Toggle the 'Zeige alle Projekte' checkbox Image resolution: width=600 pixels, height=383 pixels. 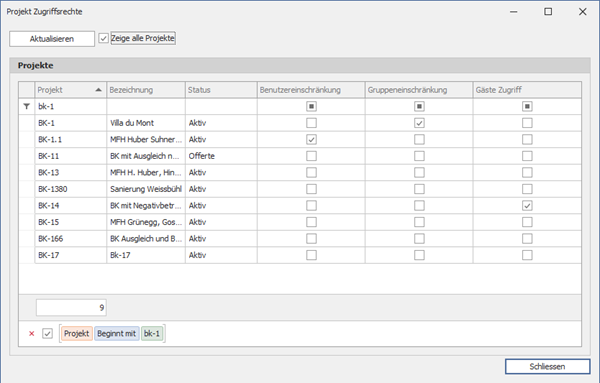pos(103,38)
